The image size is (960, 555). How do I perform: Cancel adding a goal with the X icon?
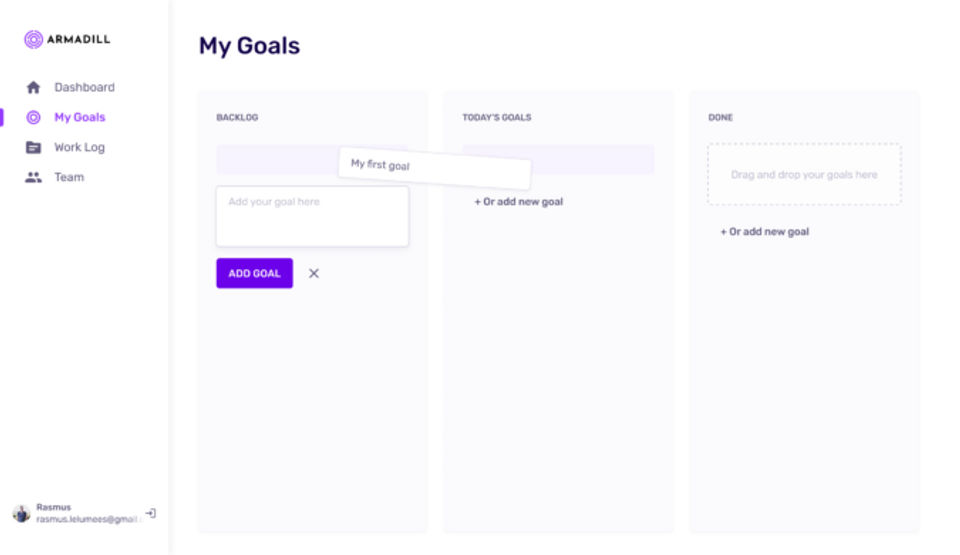click(314, 273)
